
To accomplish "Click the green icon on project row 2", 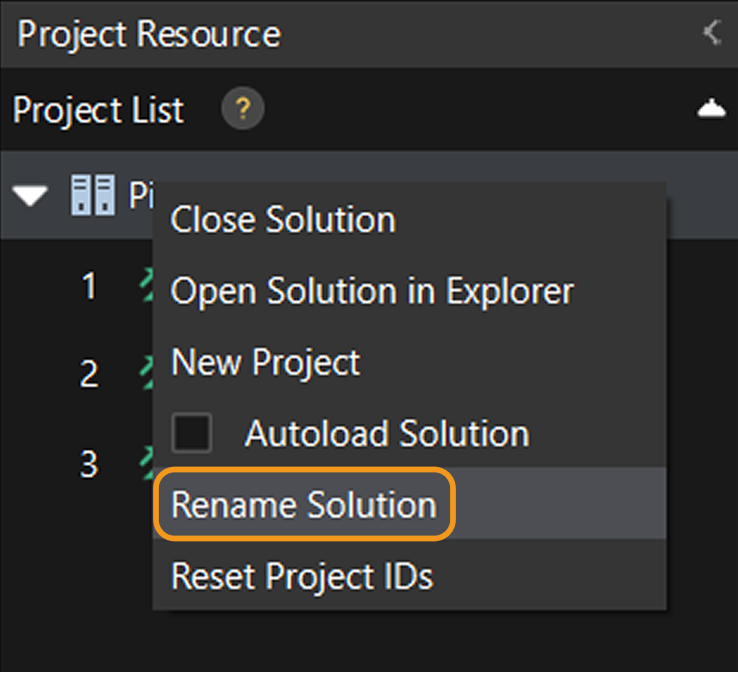I will (145, 374).
